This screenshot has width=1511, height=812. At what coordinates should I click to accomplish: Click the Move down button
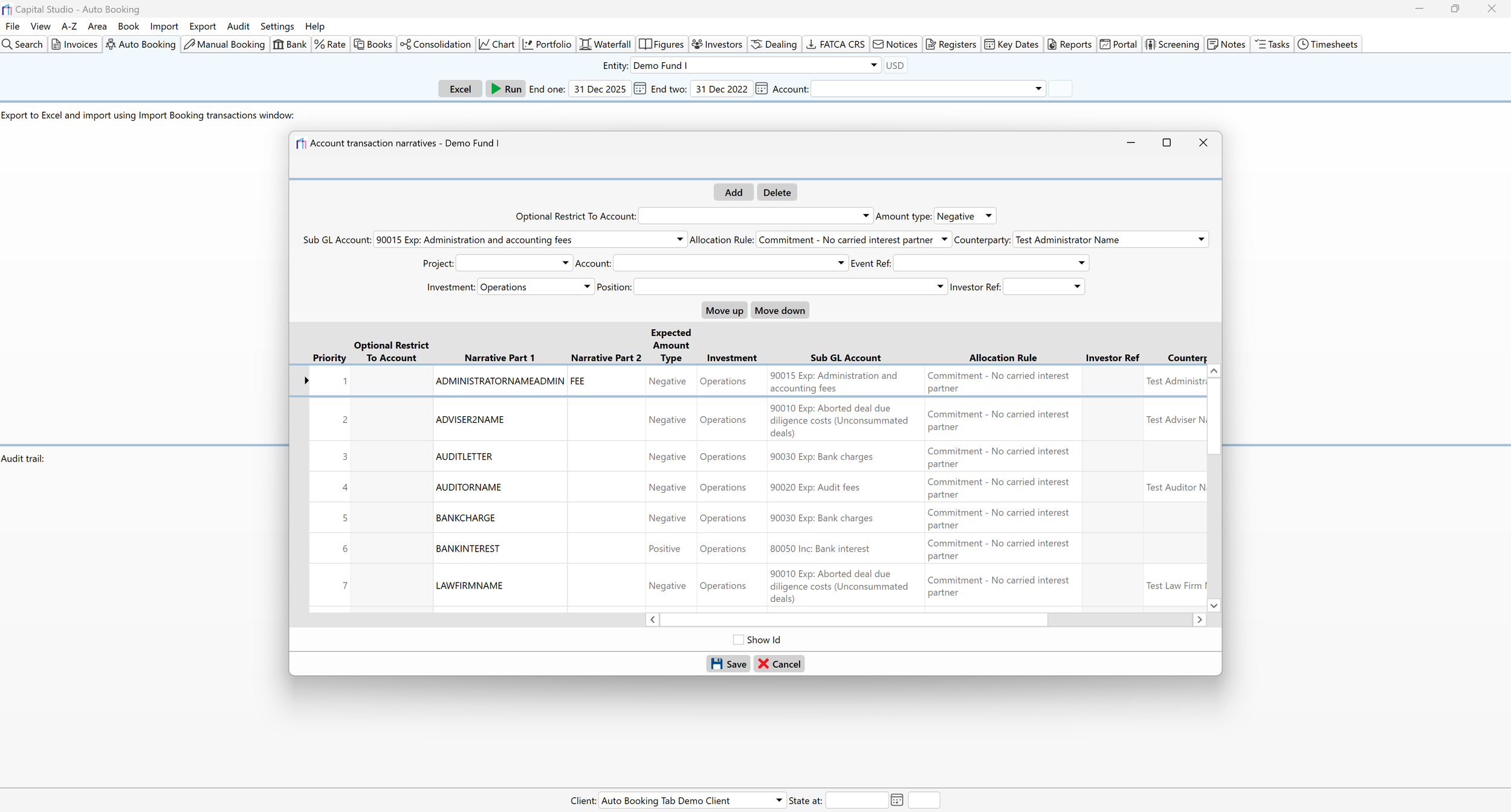pyautogui.click(x=779, y=311)
